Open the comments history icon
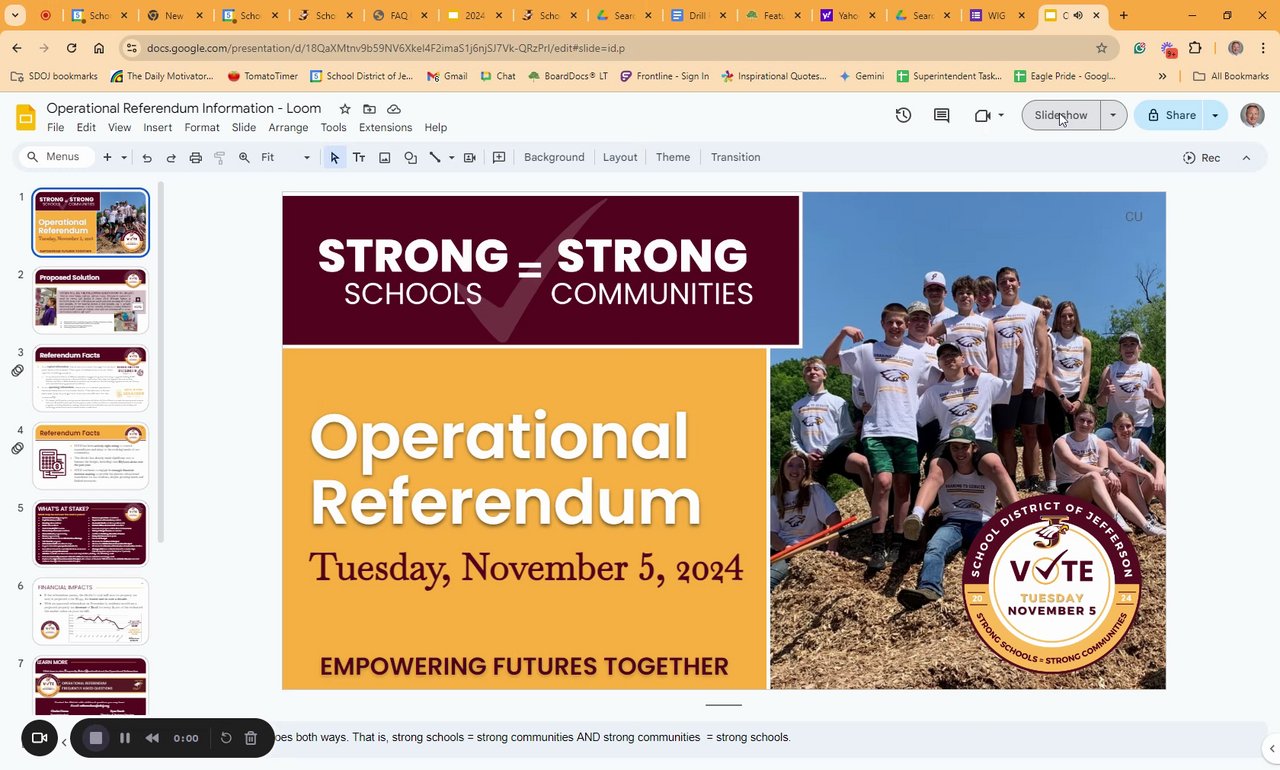 click(941, 115)
